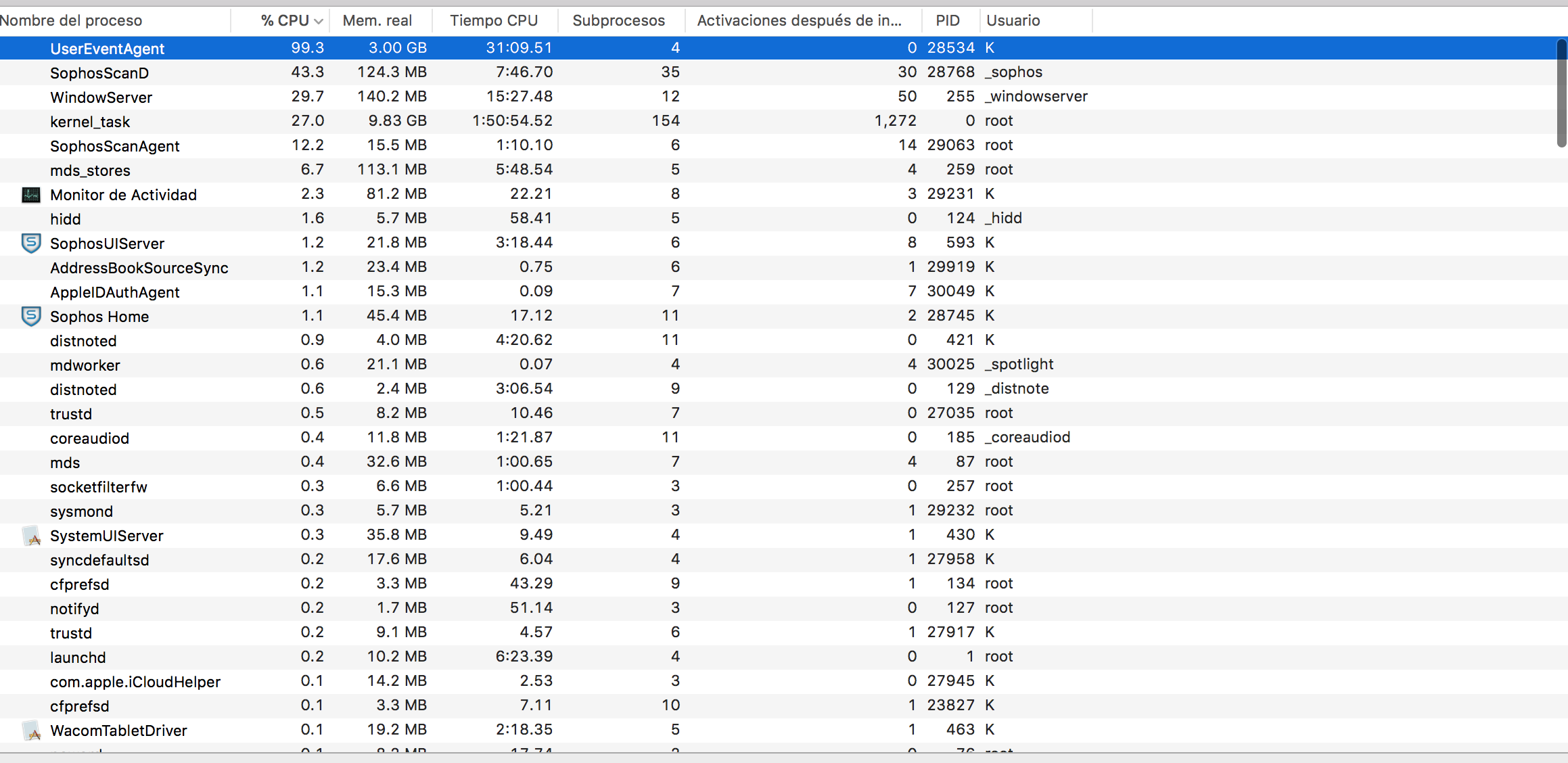Viewport: 1568px width, 763px height.
Task: Click the _windowserver user cell
Action: 1036,96
